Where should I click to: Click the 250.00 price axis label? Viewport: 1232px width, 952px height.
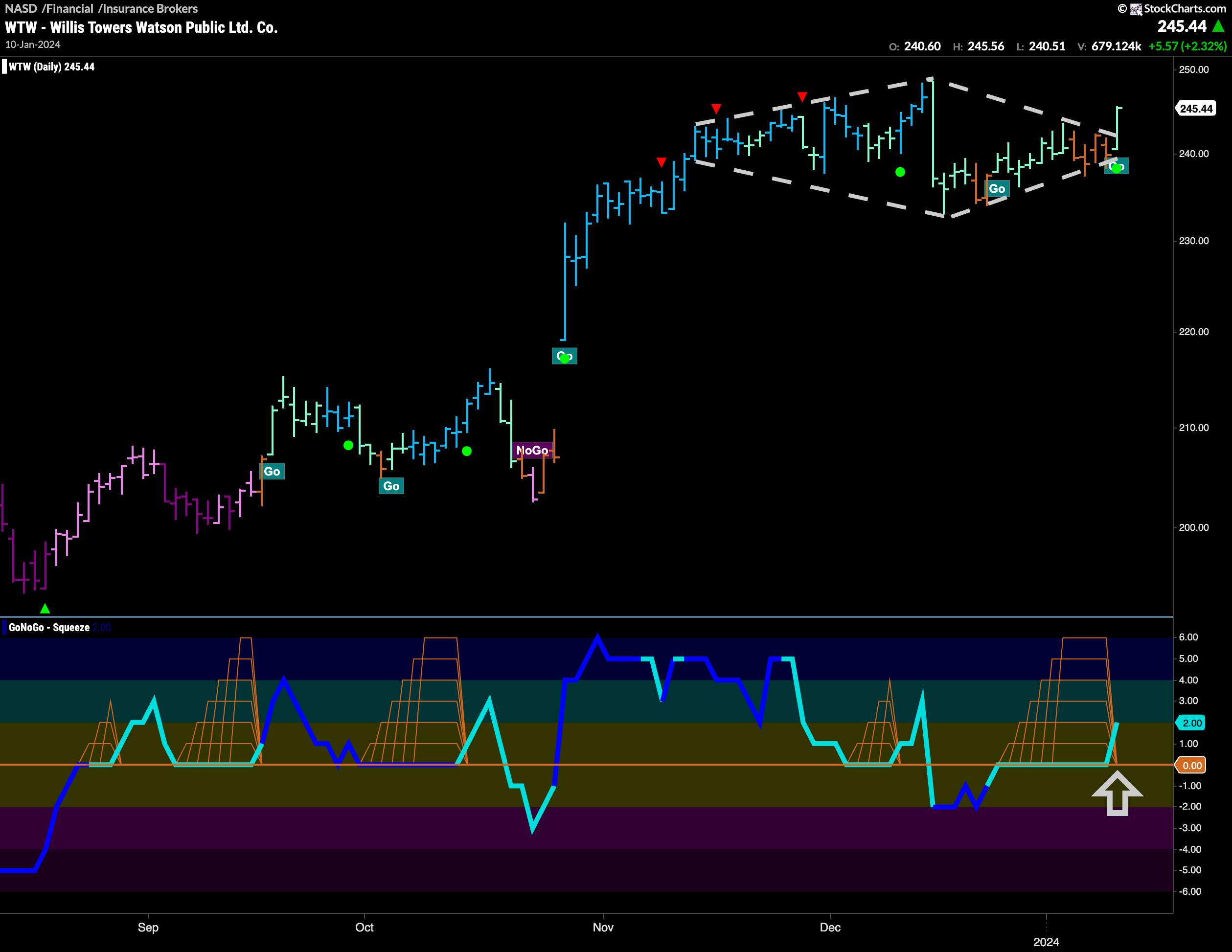click(x=1194, y=69)
